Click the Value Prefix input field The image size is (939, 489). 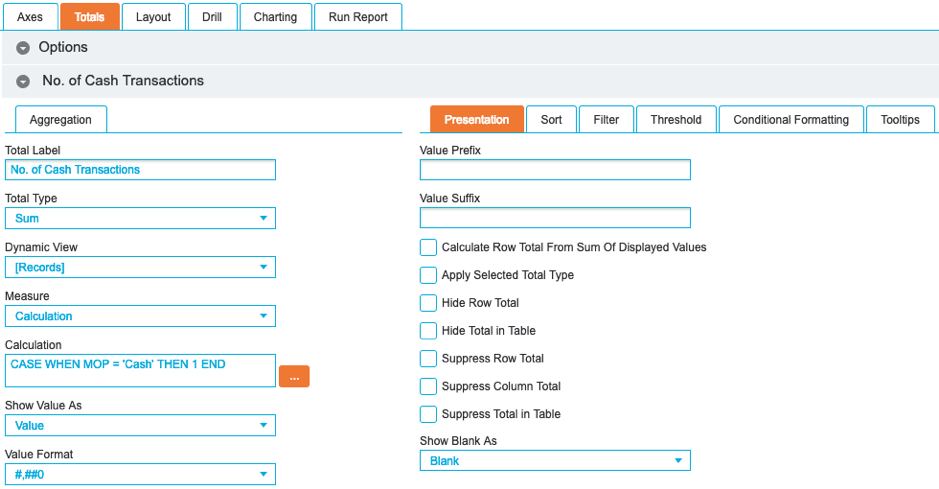click(x=554, y=170)
